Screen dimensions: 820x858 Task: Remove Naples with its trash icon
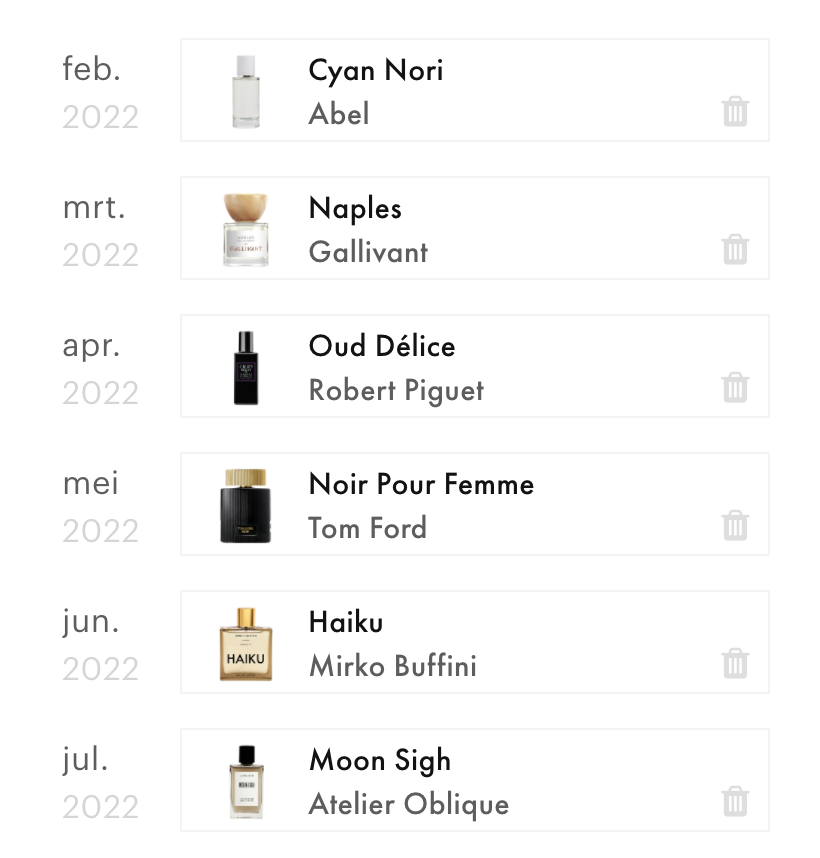(x=735, y=249)
